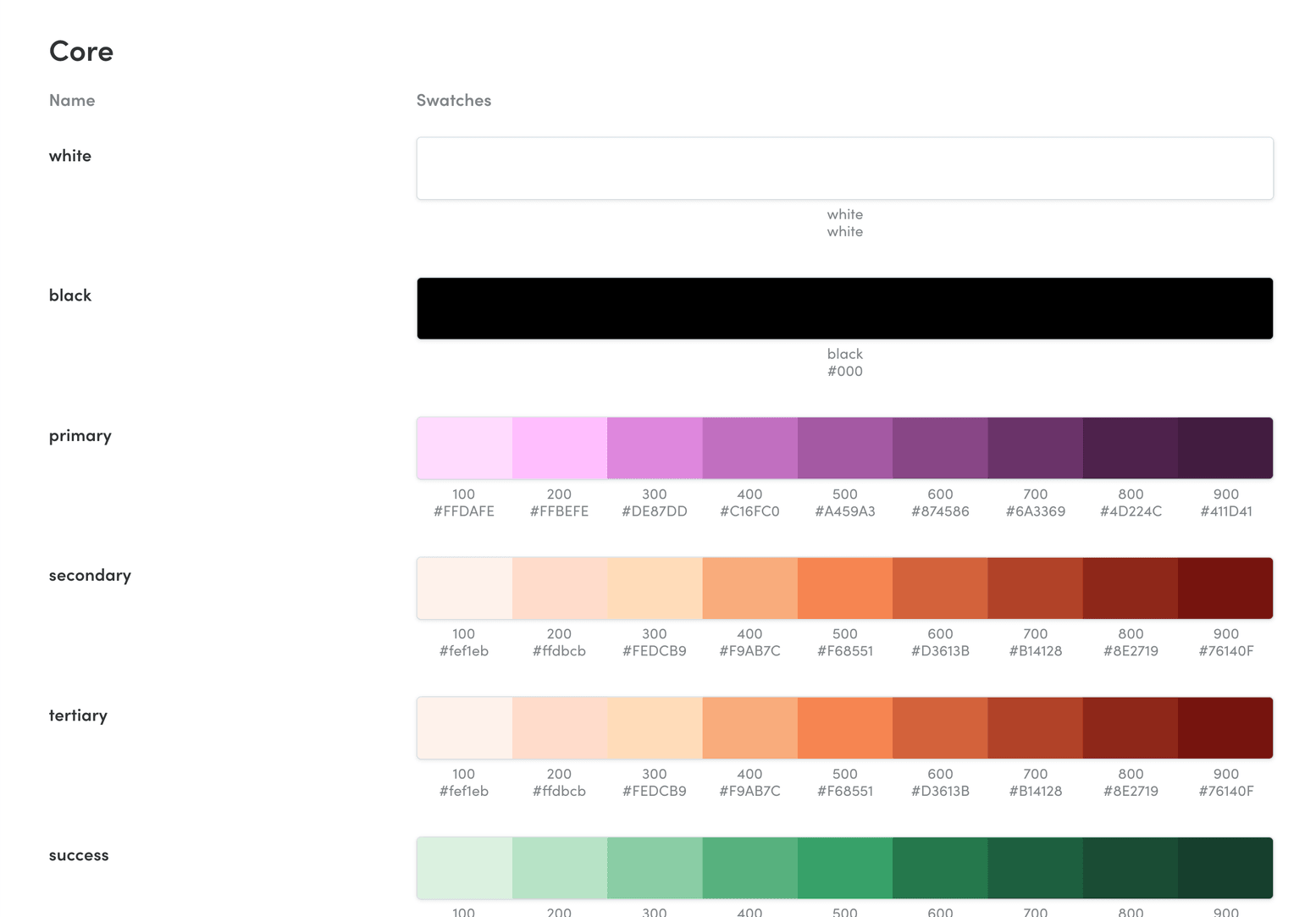
Task: Choose the secondary 500 orange swatch
Action: click(845, 588)
